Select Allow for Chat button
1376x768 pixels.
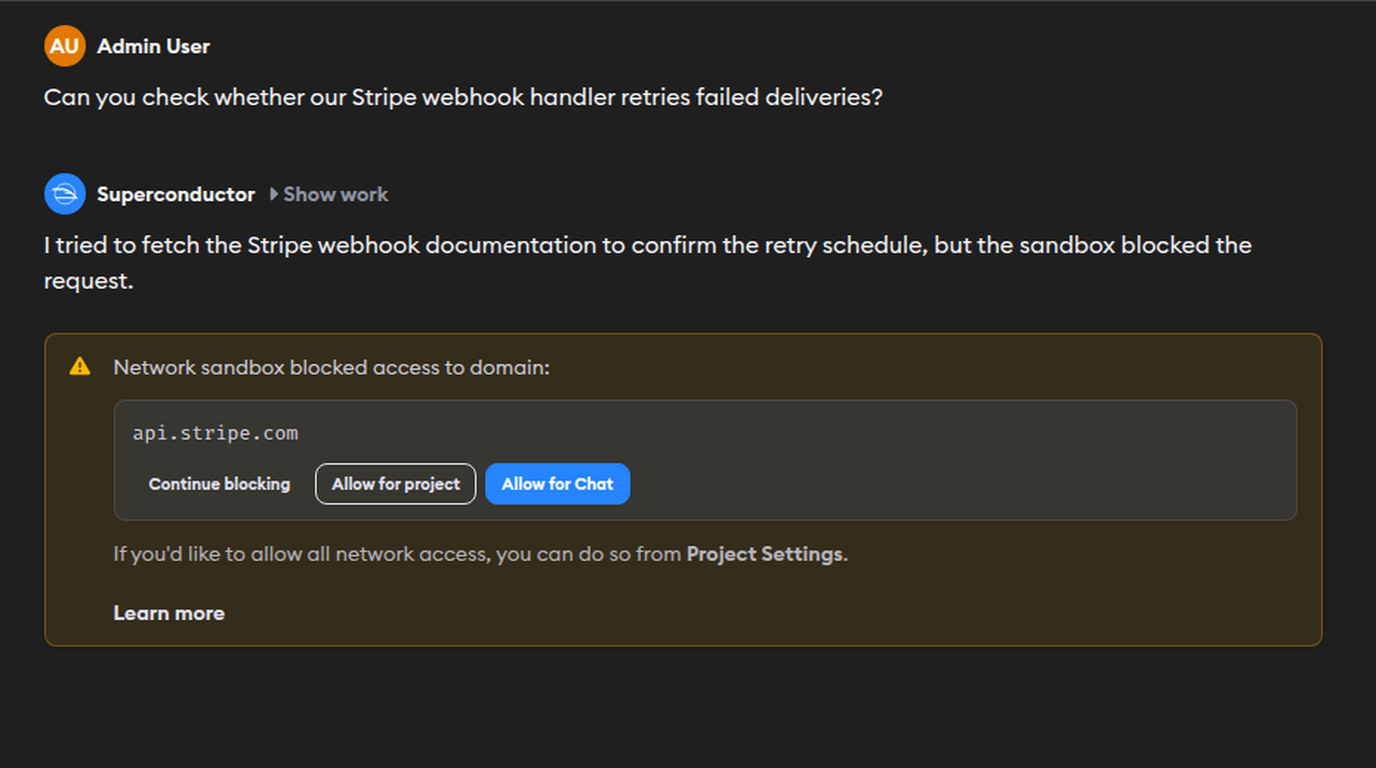click(x=558, y=484)
